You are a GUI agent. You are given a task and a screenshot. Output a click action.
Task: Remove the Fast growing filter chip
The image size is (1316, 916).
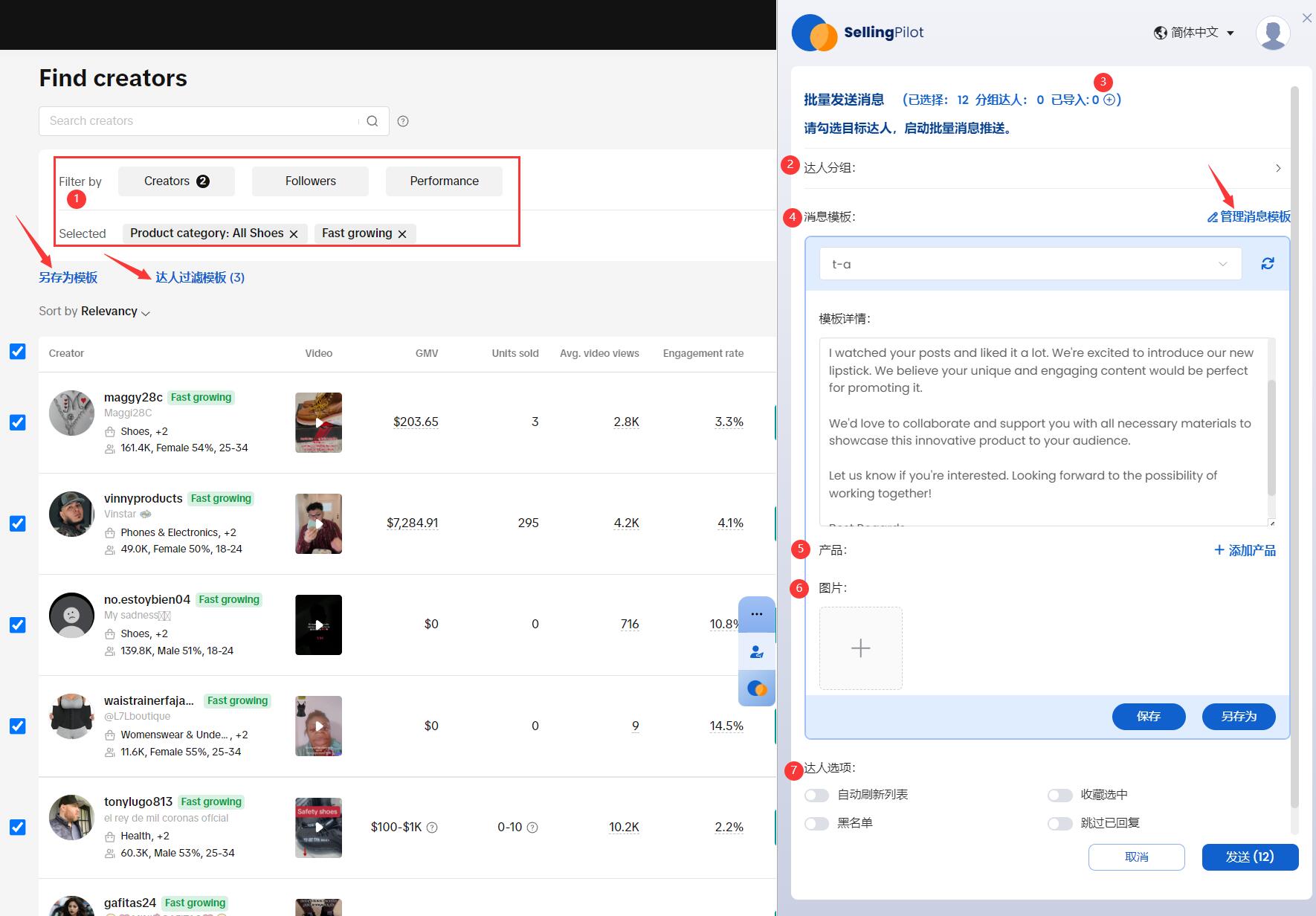(x=402, y=233)
